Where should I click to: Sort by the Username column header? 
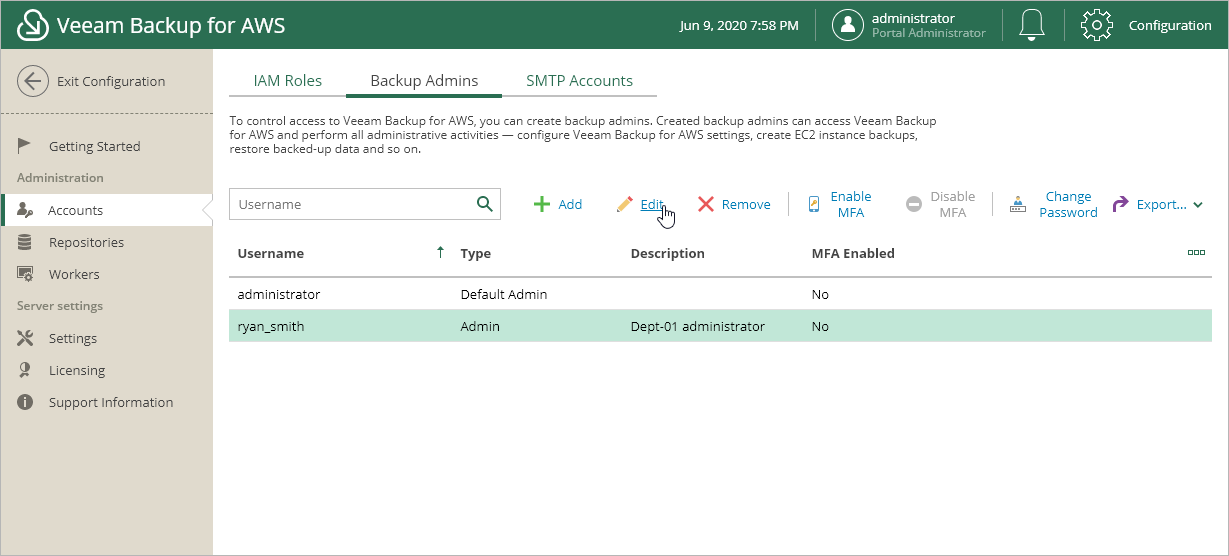pos(270,253)
